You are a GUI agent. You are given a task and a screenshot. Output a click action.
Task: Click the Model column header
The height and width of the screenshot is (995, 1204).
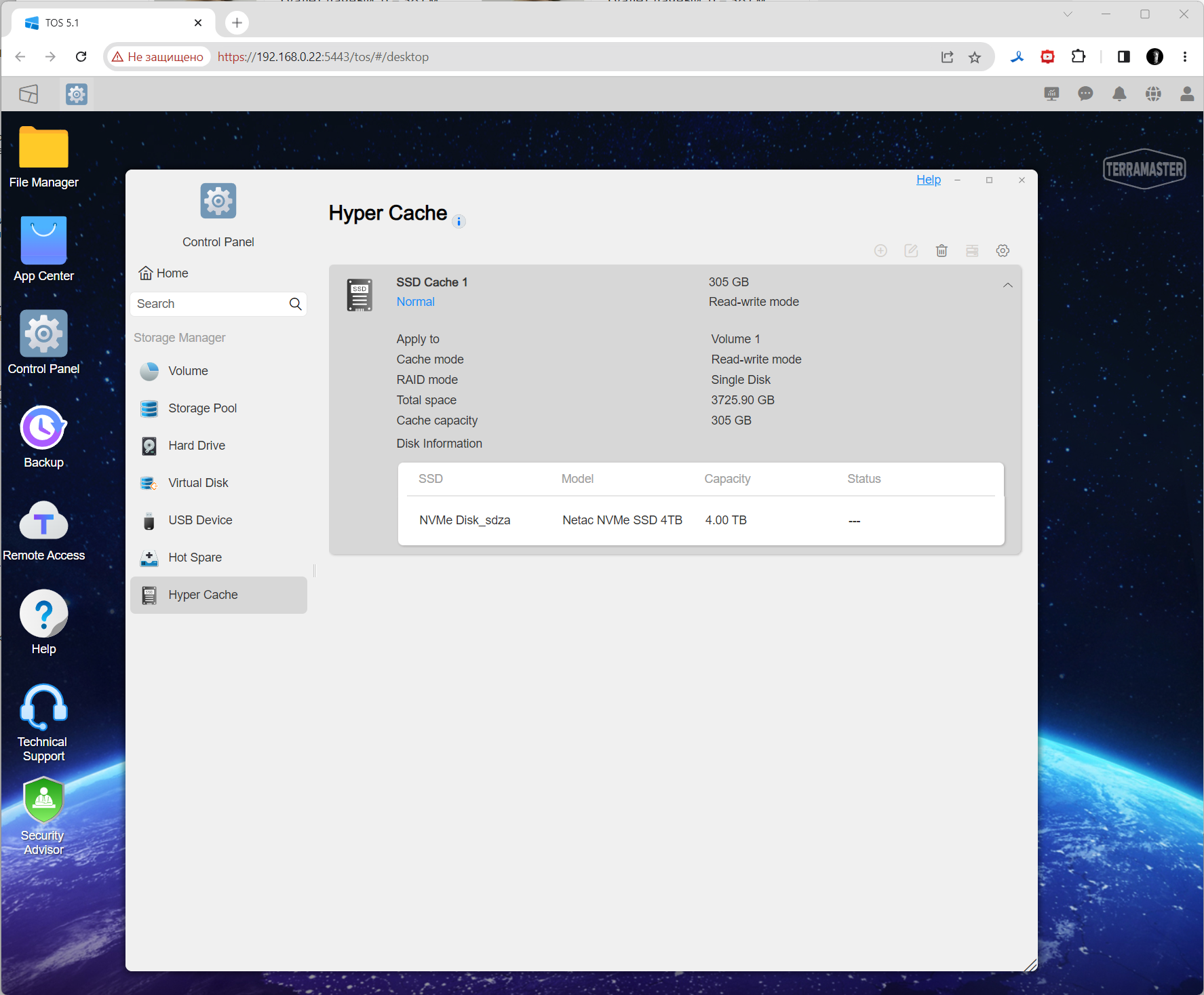coord(577,479)
